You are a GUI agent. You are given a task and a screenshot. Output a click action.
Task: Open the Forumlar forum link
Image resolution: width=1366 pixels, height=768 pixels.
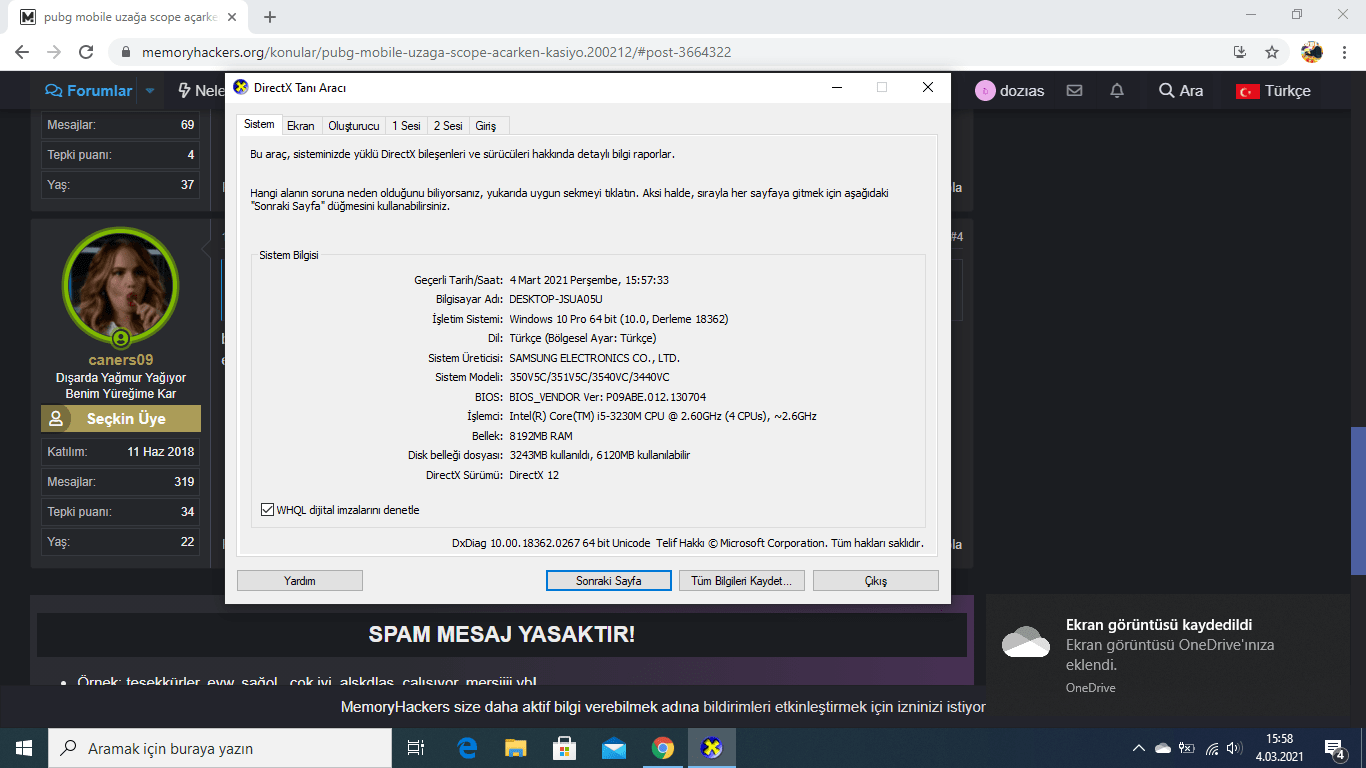[x=89, y=90]
